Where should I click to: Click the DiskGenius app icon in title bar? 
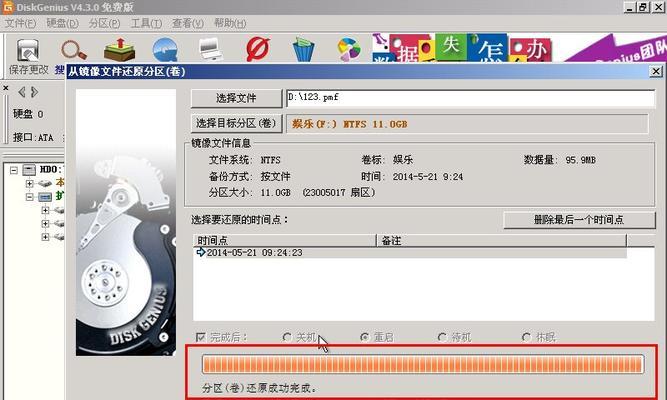(8, 7)
